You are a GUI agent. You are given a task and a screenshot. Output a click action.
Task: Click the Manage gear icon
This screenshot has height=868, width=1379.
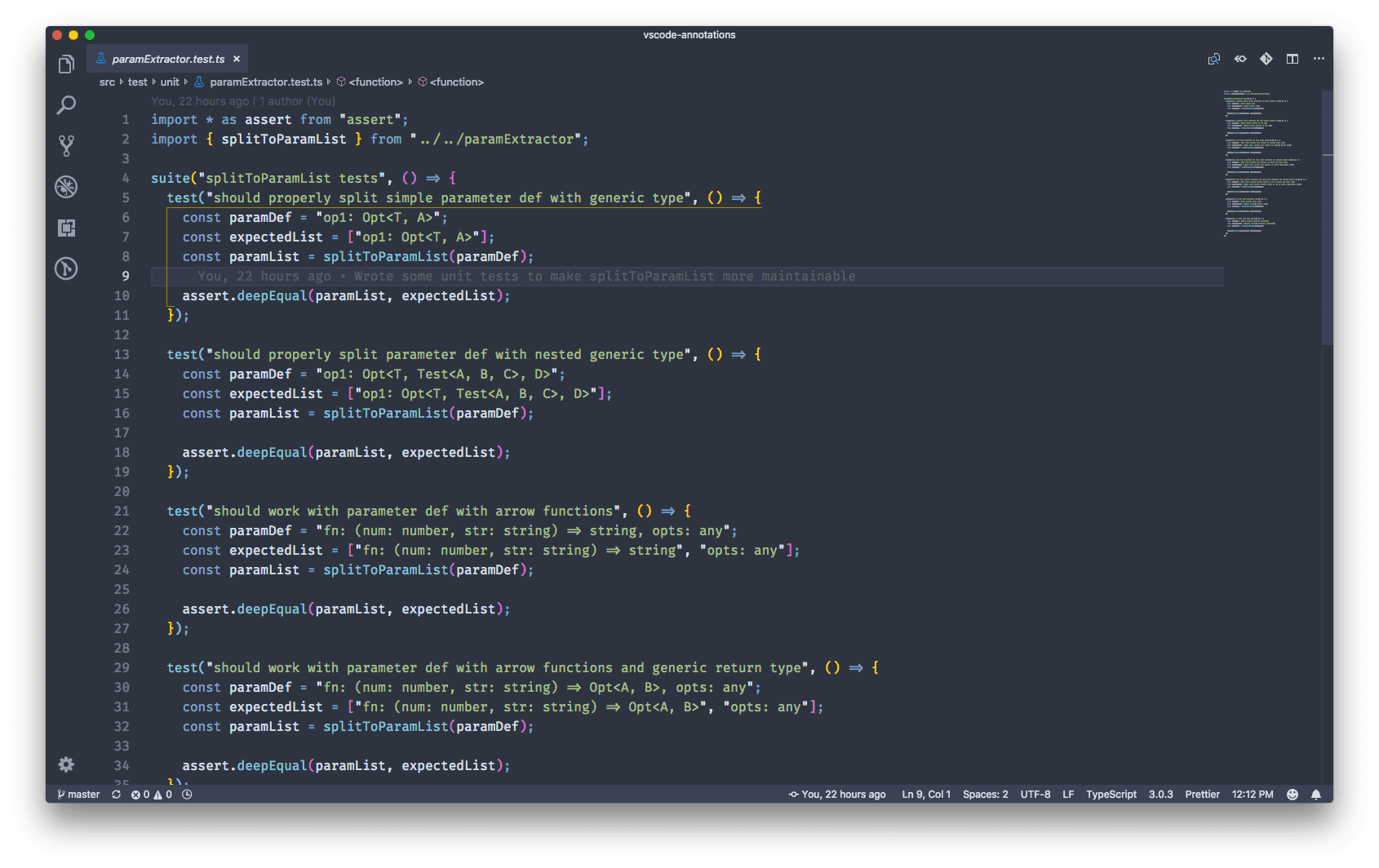pyautogui.click(x=66, y=764)
